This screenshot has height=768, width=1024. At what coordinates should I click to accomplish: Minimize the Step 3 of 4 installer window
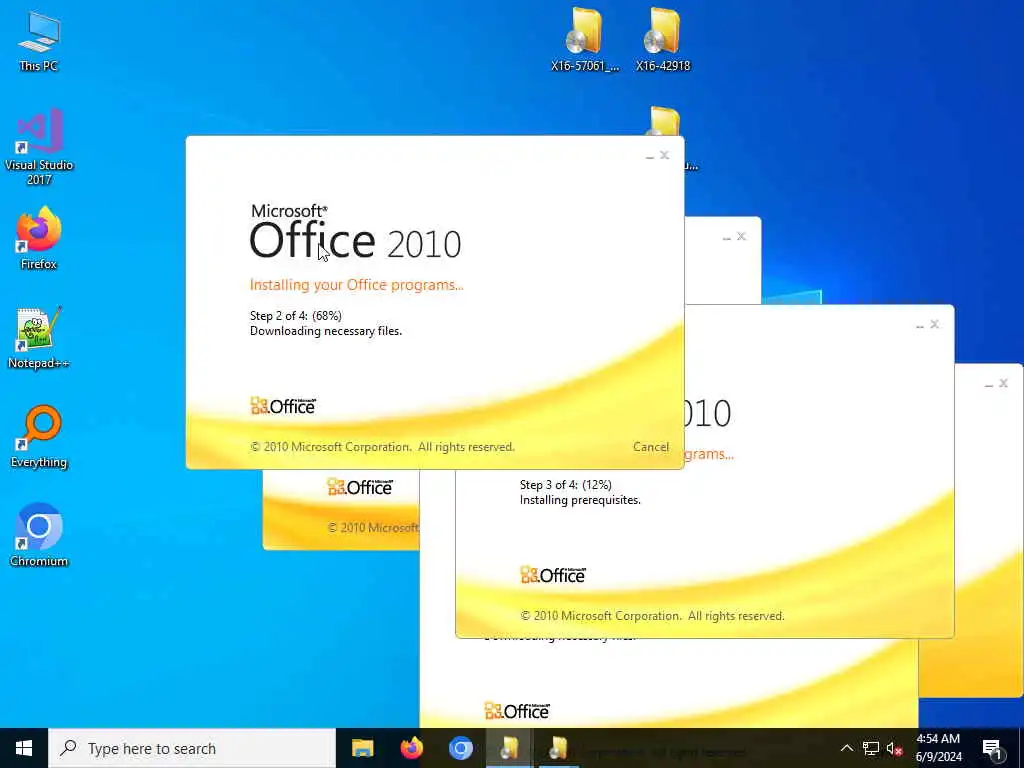920,325
